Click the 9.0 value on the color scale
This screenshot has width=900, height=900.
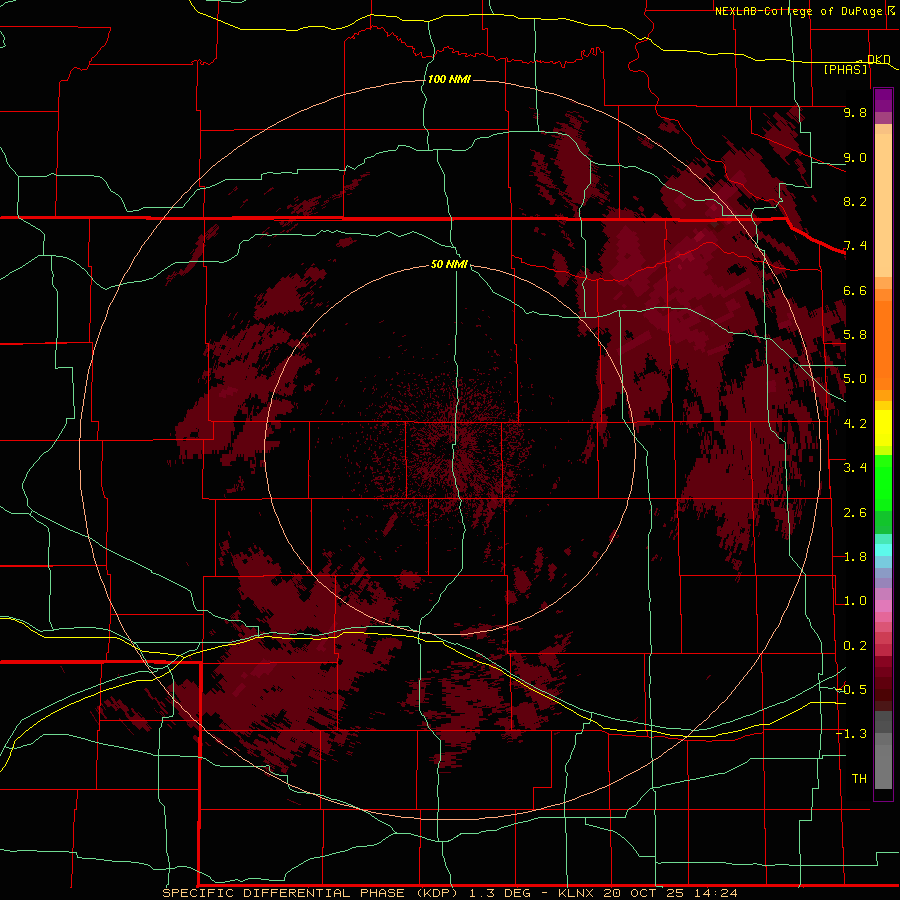(x=855, y=157)
